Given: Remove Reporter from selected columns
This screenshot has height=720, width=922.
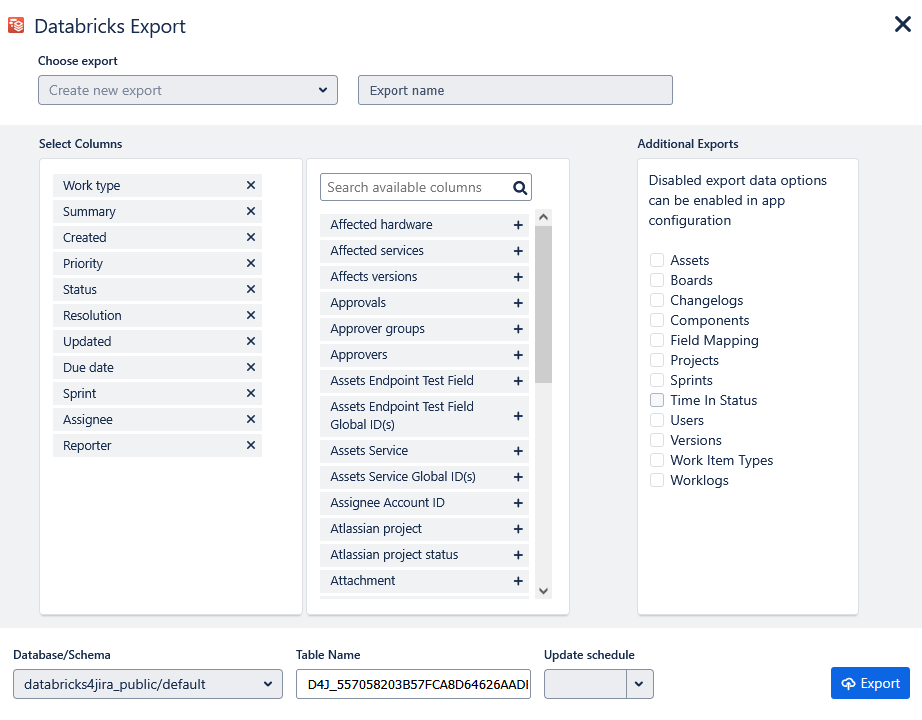Looking at the screenshot, I should [250, 445].
